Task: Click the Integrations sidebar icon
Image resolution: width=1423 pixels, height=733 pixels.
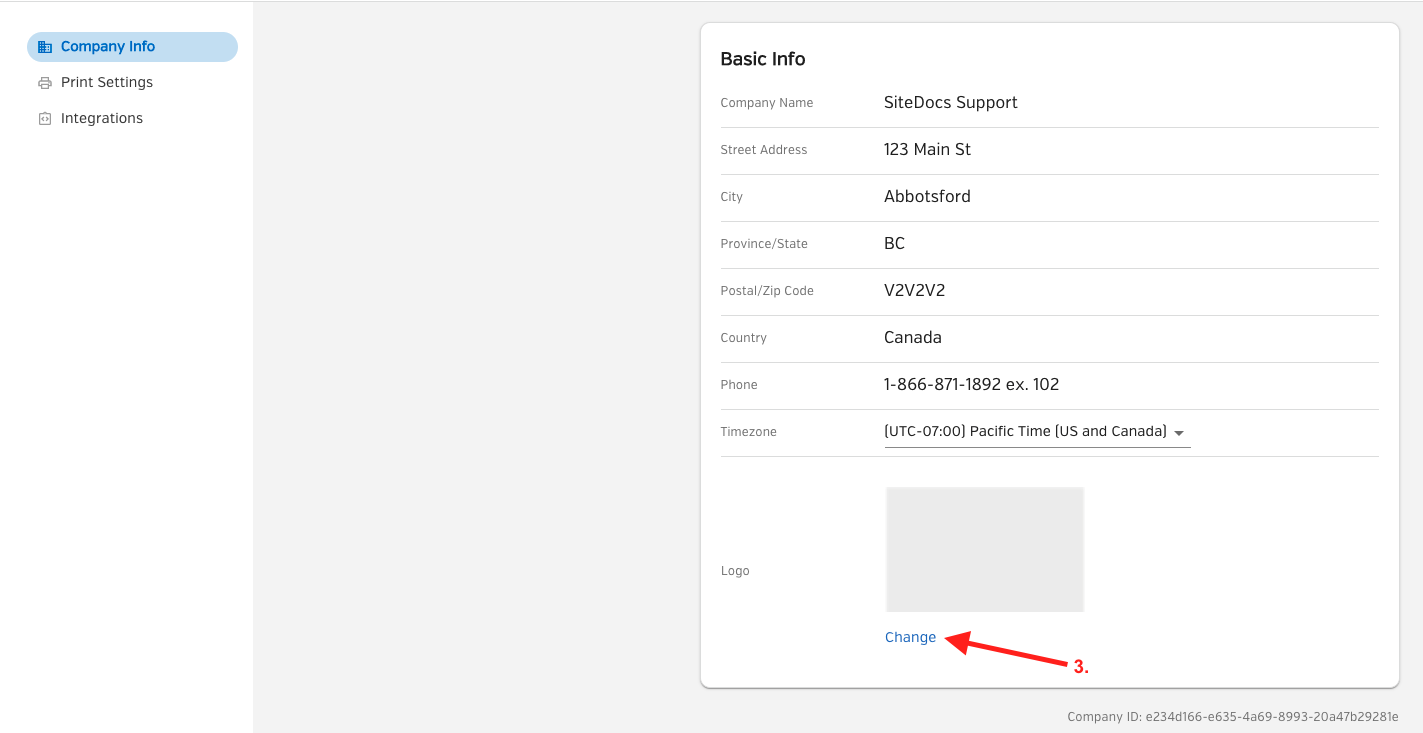Action: click(x=45, y=119)
